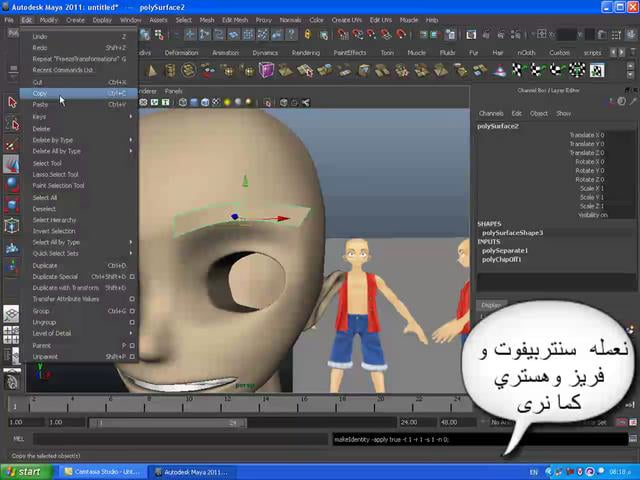
Task: Switch to single perspective view layout
Action: coord(11,314)
